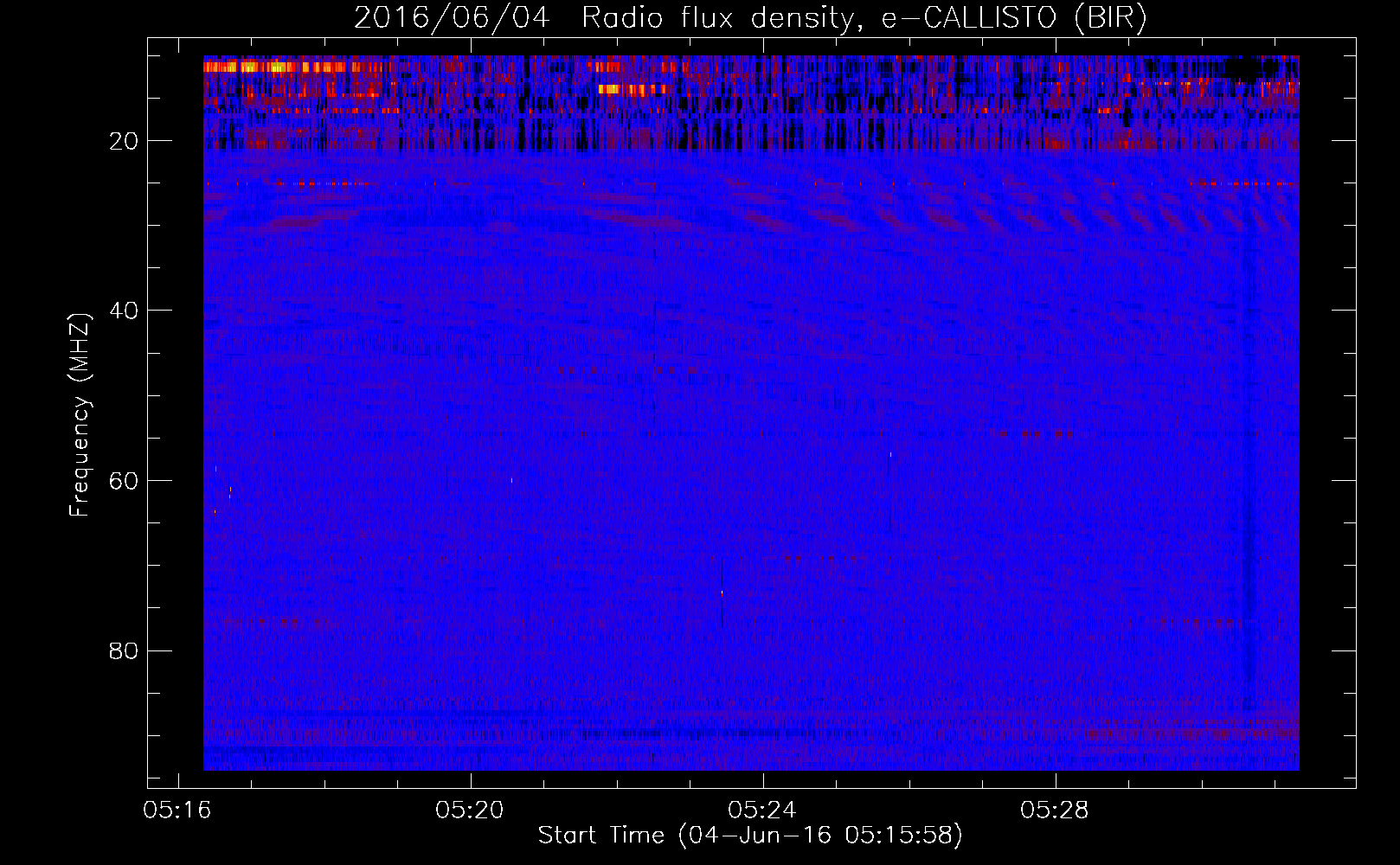Screen dimensions: 1400x865
Task: Click the '05:20' time tick label
Action: [x=470, y=811]
